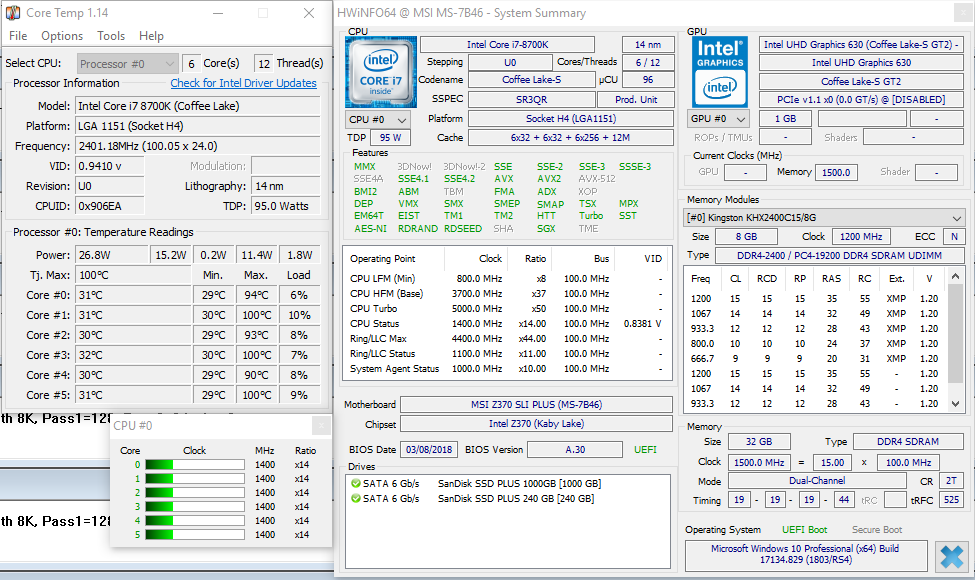Open the File menu in Core Temp
This screenshot has height=580, width=975.
pyautogui.click(x=18, y=35)
